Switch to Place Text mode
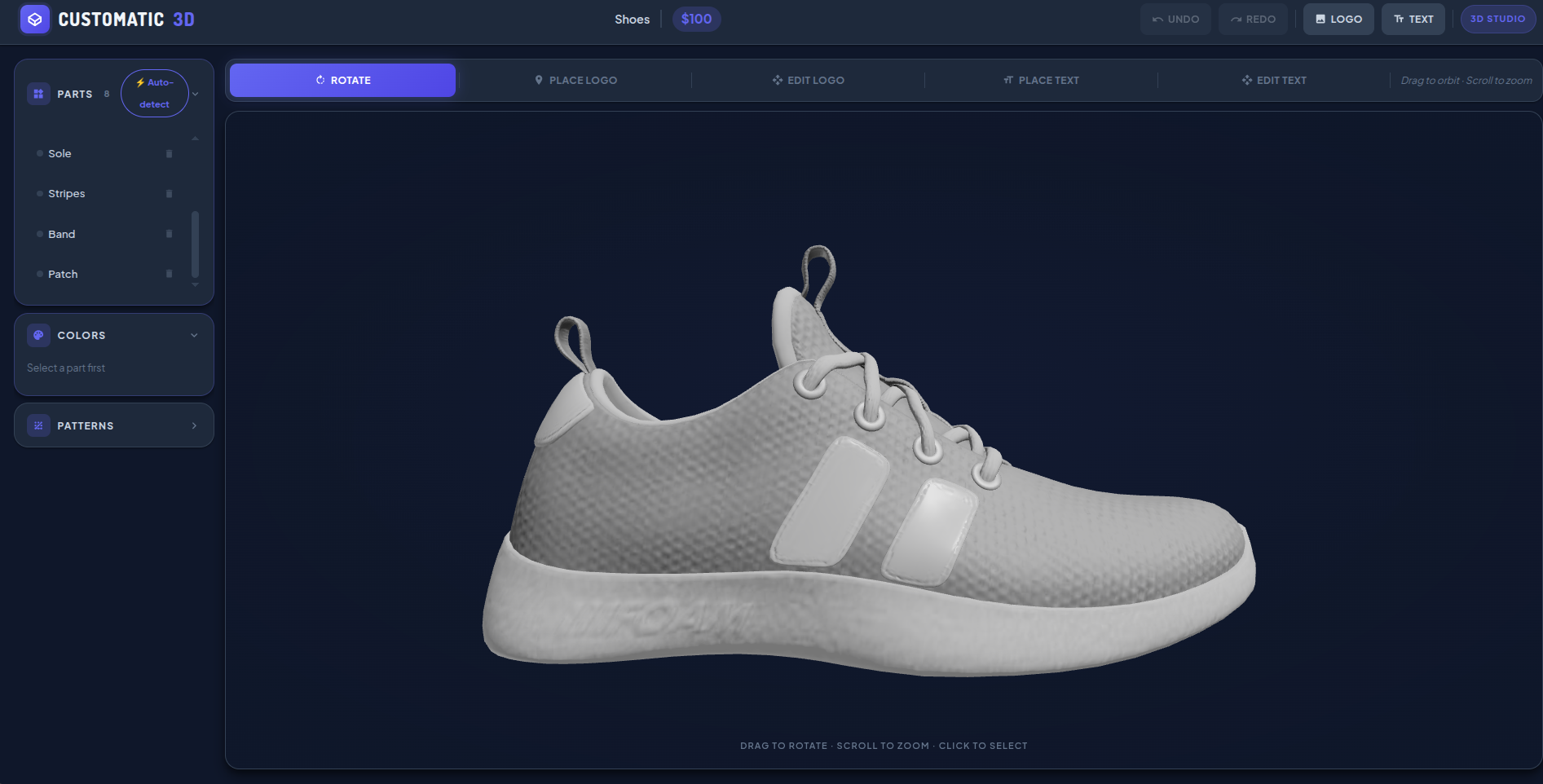This screenshot has width=1543, height=784. (x=1042, y=80)
